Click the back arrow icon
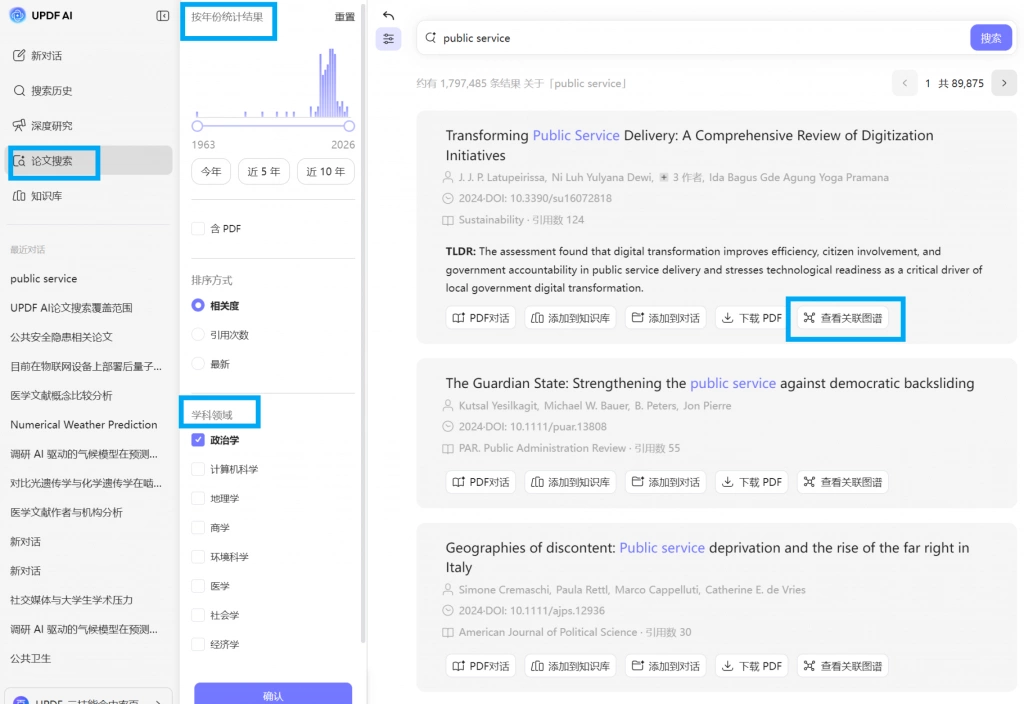This screenshot has height=704, width=1024. (389, 15)
